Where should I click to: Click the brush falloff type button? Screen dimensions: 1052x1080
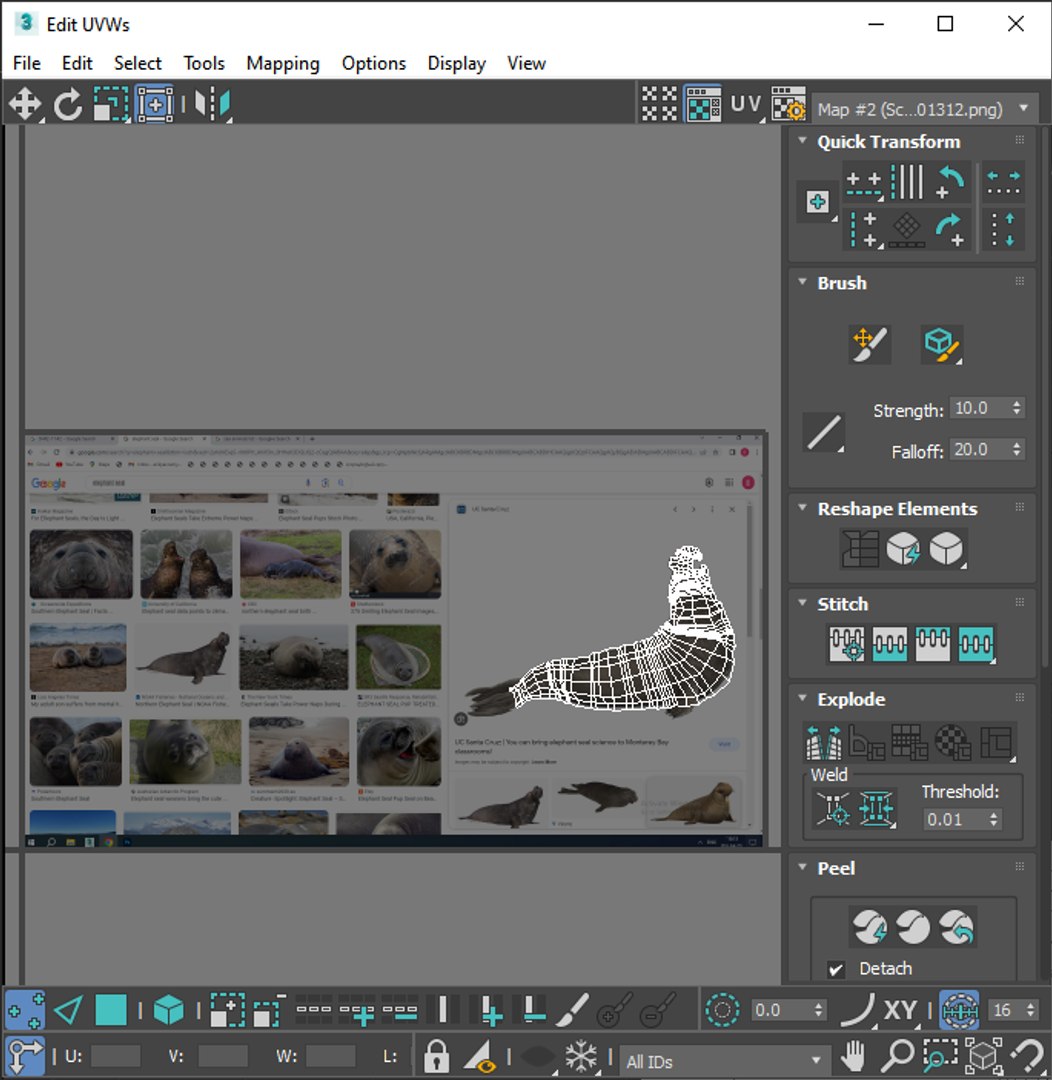pos(824,433)
